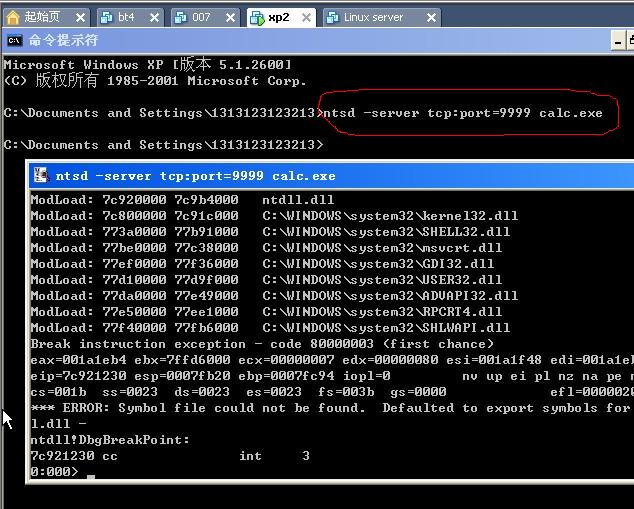This screenshot has width=634, height=509.
Task: Click the home icon on 起始页 tab
Action: (x=13, y=17)
